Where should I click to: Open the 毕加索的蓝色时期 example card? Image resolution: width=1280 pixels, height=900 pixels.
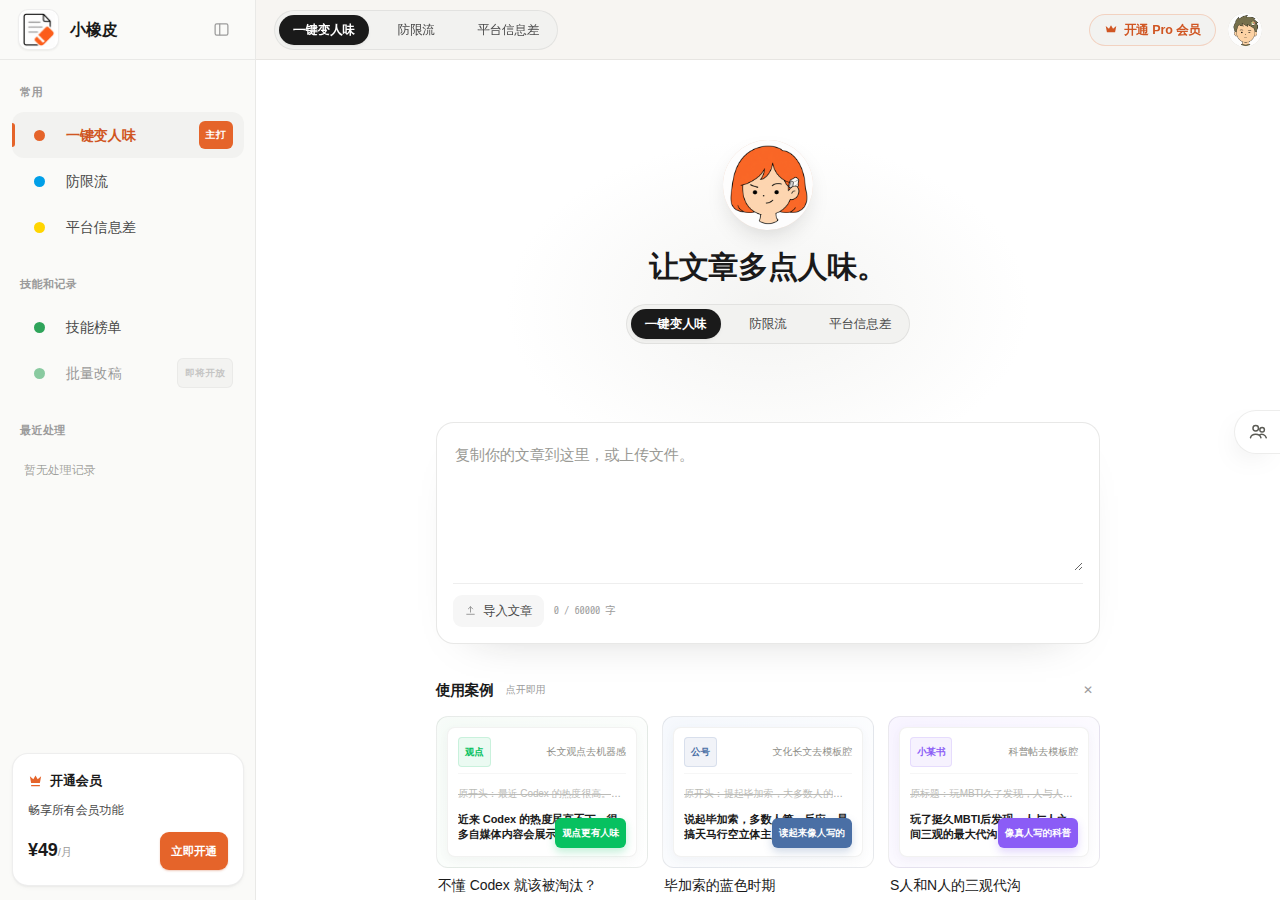point(768,805)
